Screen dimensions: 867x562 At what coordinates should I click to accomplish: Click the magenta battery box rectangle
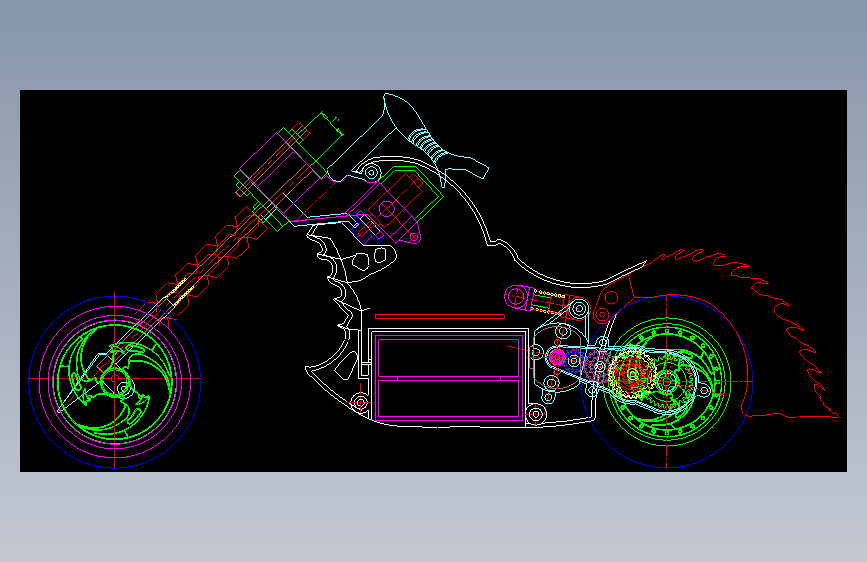pyautogui.click(x=447, y=376)
